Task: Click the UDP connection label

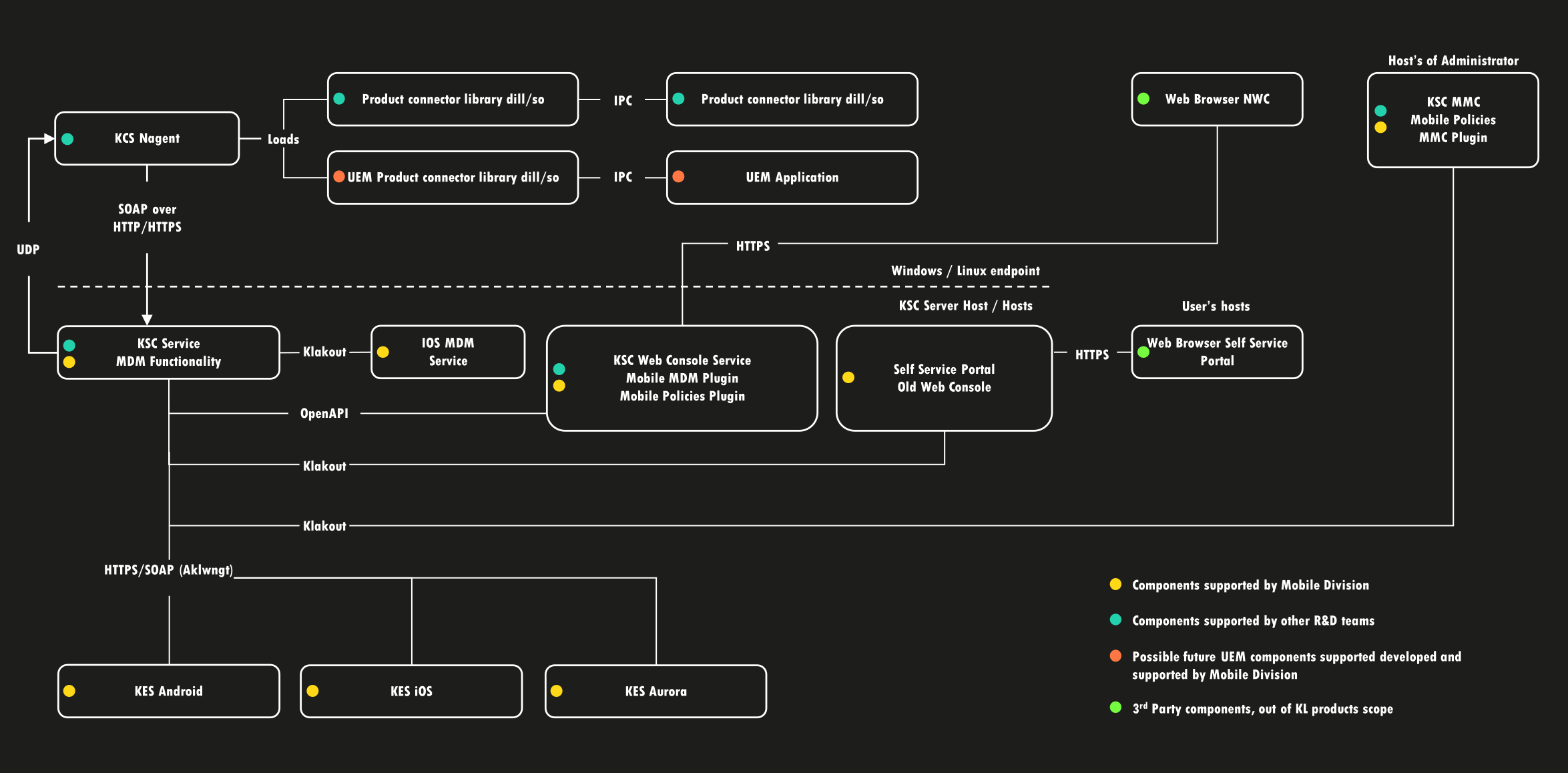Action: pyautogui.click(x=28, y=250)
